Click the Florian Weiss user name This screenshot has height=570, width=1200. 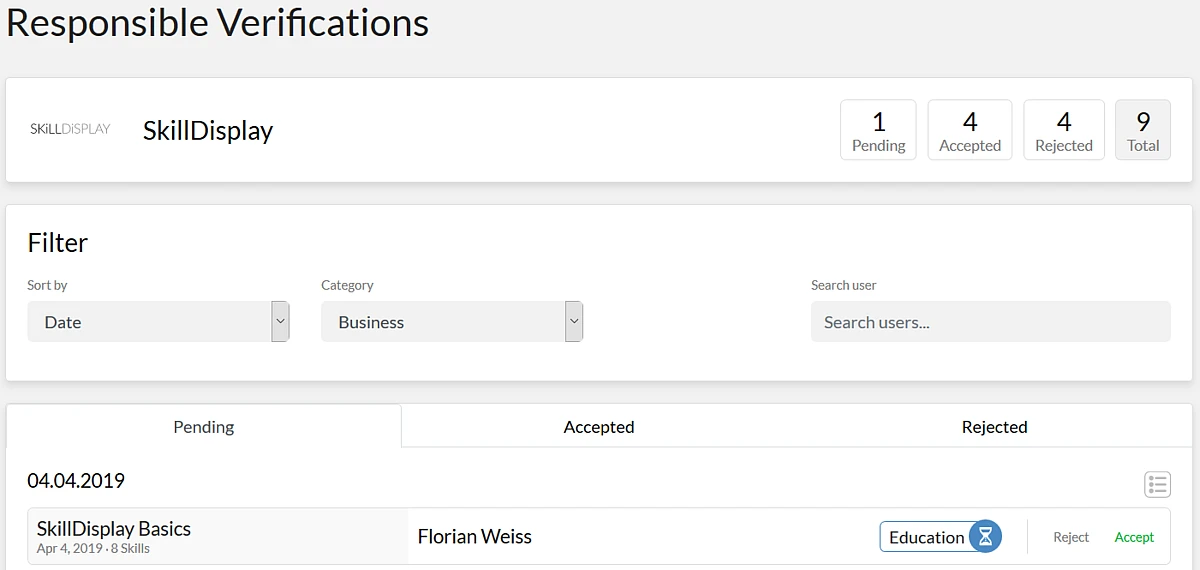click(x=474, y=537)
